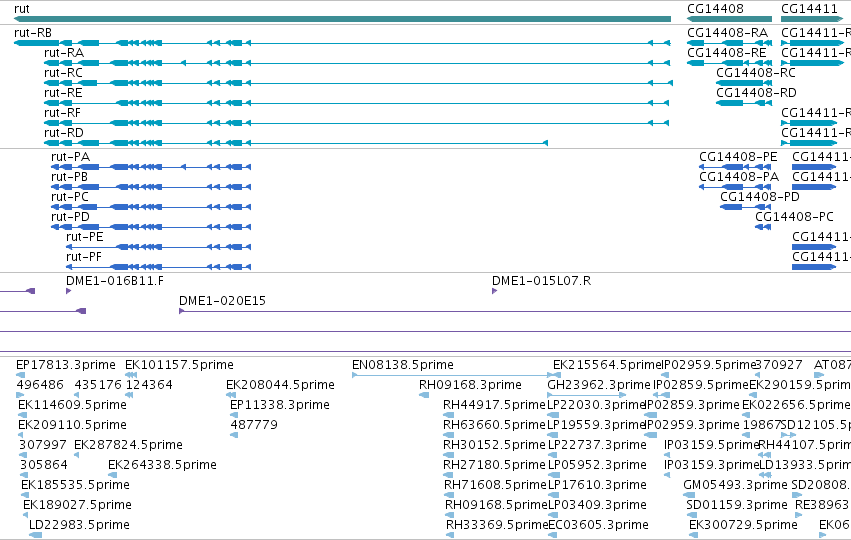Screen dimensions: 851x540
Task: Click EST label RH63660.5prime
Action: coord(494,425)
